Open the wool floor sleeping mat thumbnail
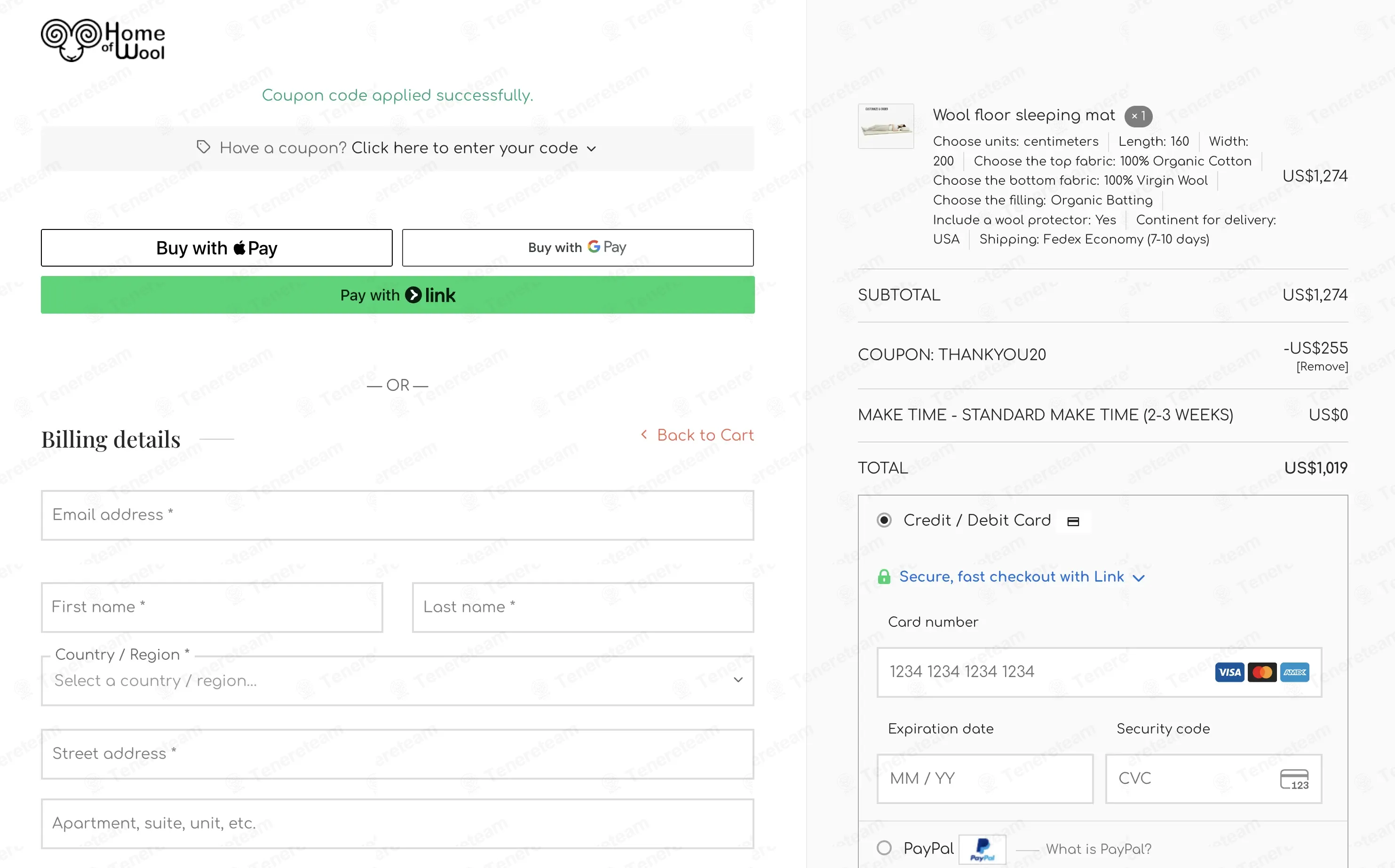This screenshot has width=1395, height=868. (885, 126)
